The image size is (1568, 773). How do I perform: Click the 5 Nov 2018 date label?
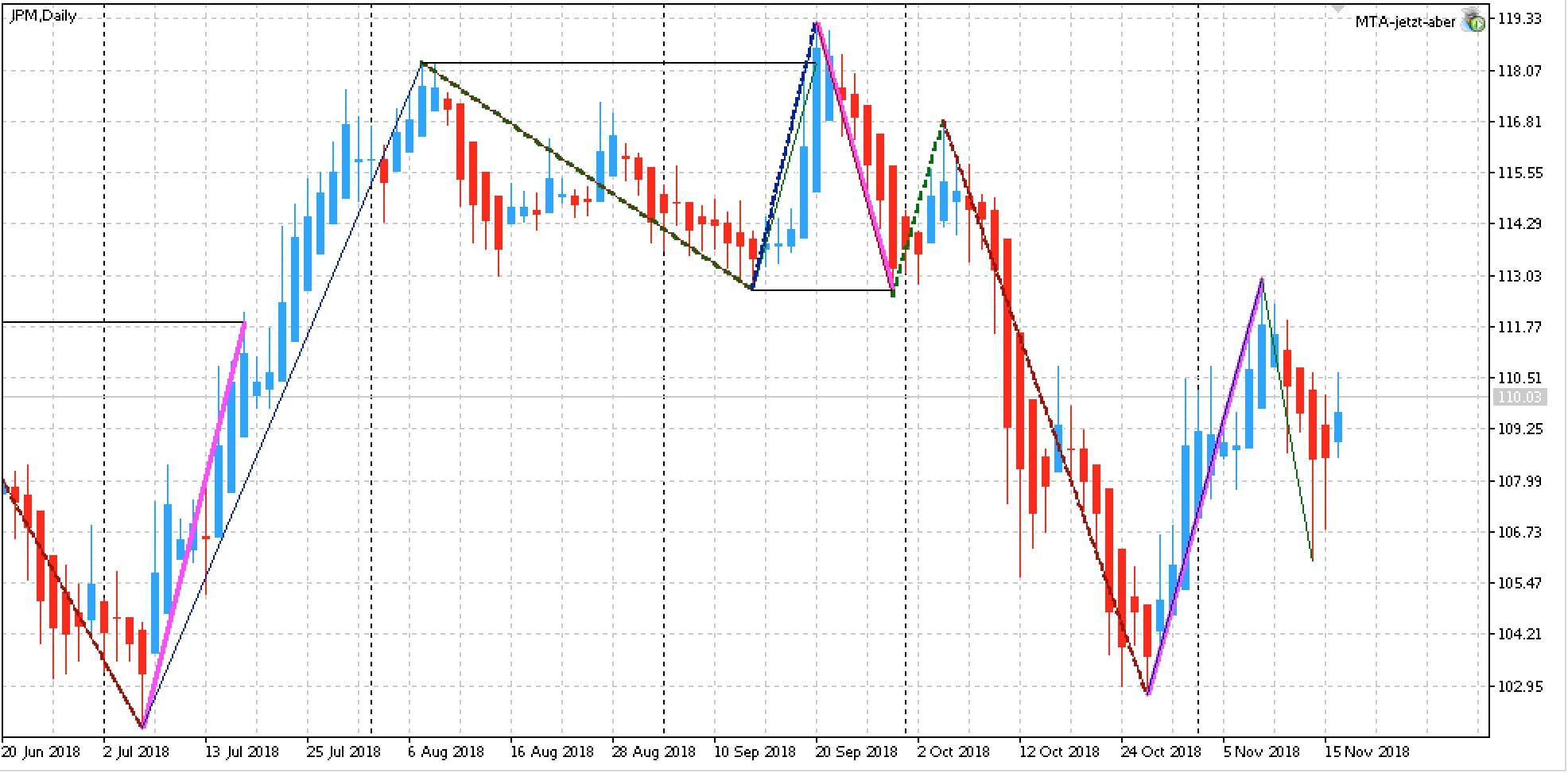1261,752
